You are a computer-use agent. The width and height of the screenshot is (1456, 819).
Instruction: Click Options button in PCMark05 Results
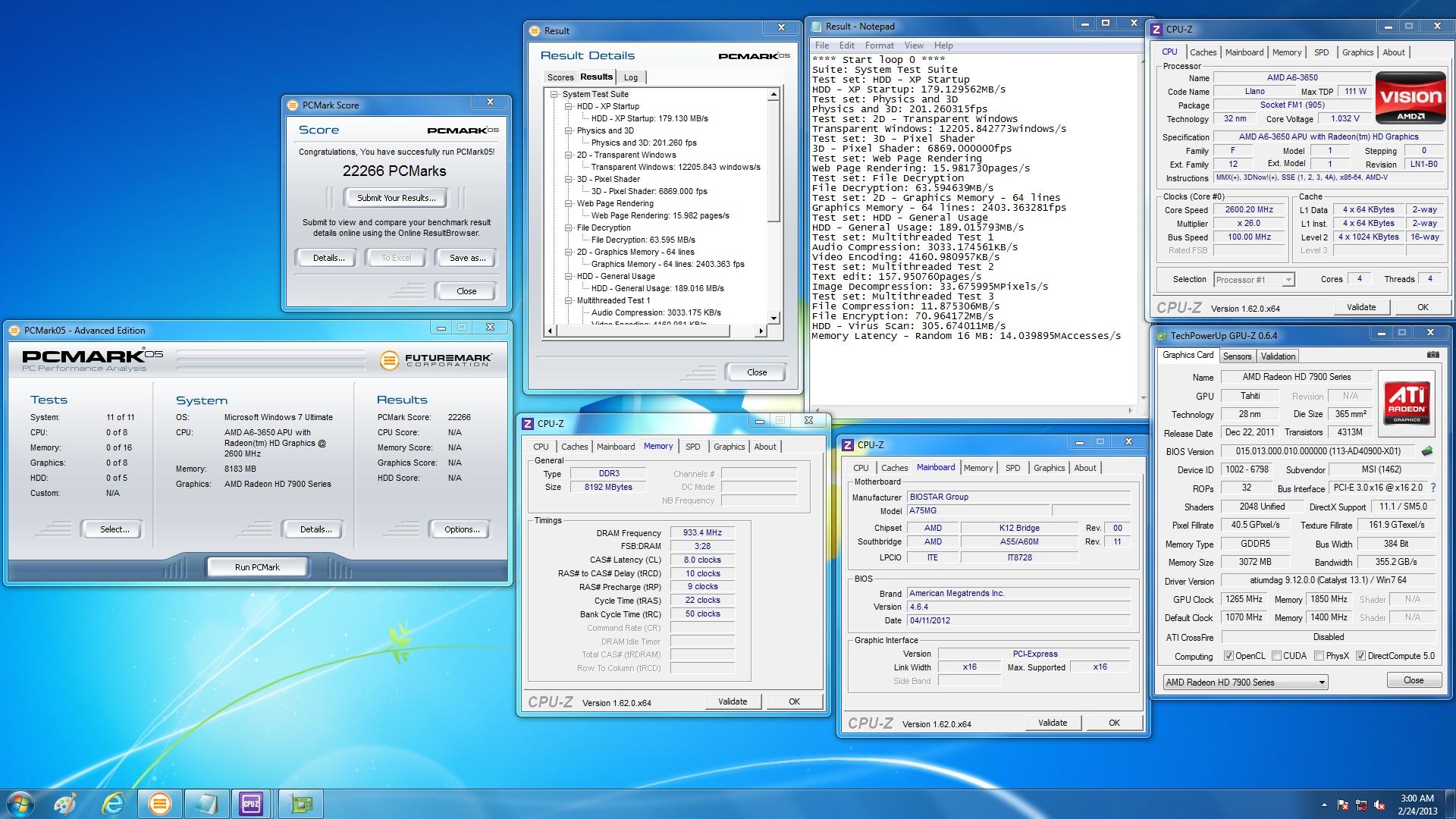462,529
